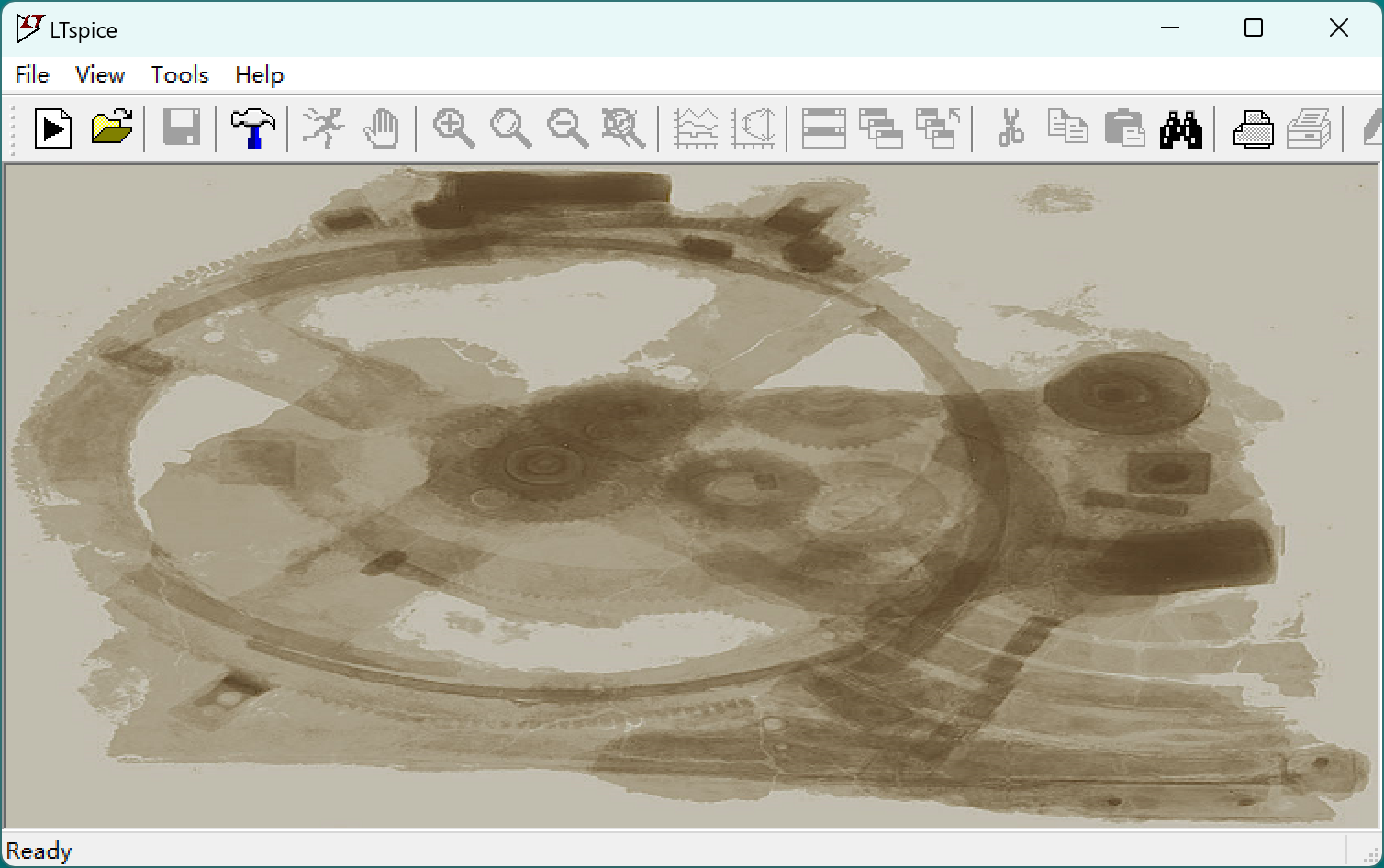Click the Save floppy disk icon
The height and width of the screenshot is (868, 1384).
[181, 128]
